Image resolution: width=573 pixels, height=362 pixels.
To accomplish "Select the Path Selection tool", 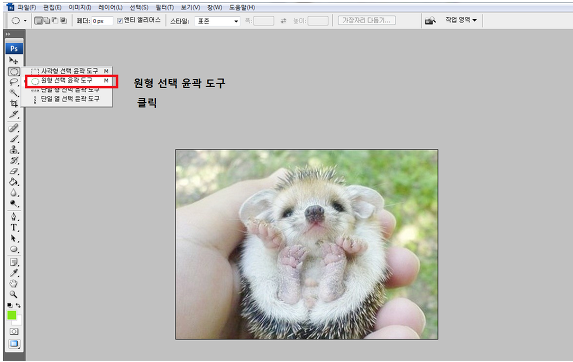I will 14,238.
